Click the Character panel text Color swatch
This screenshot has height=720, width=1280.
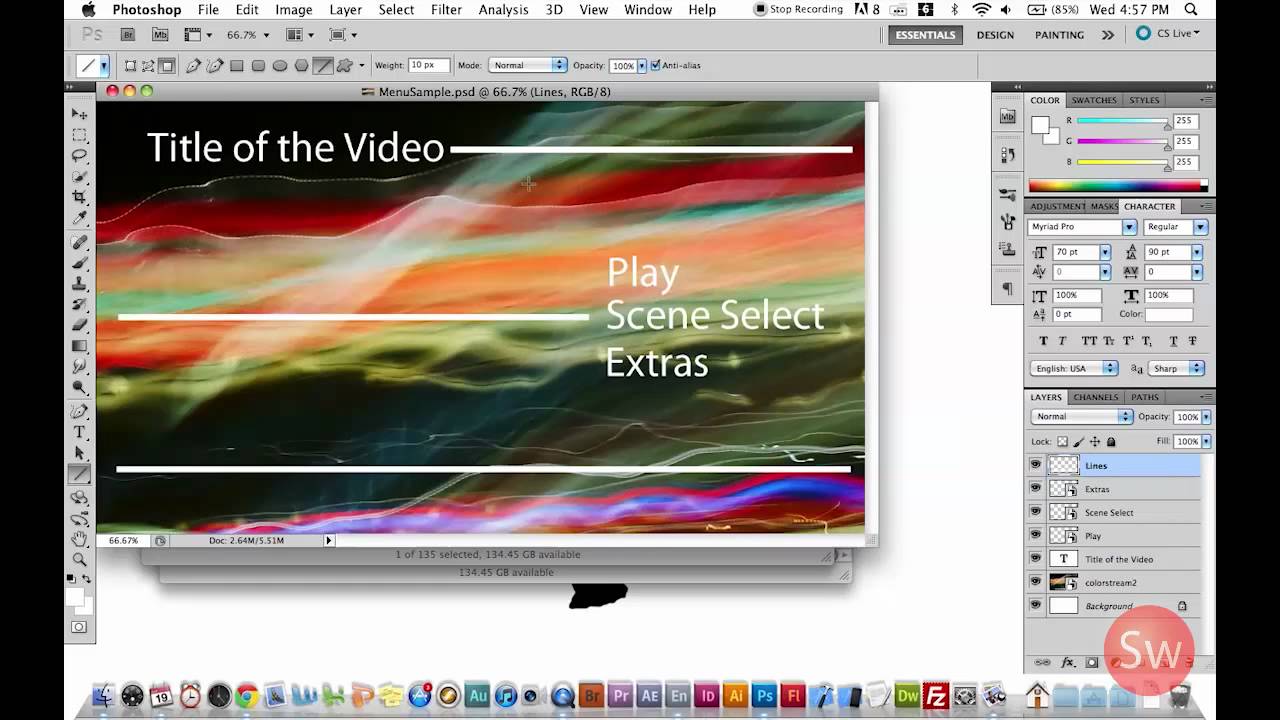1168,314
